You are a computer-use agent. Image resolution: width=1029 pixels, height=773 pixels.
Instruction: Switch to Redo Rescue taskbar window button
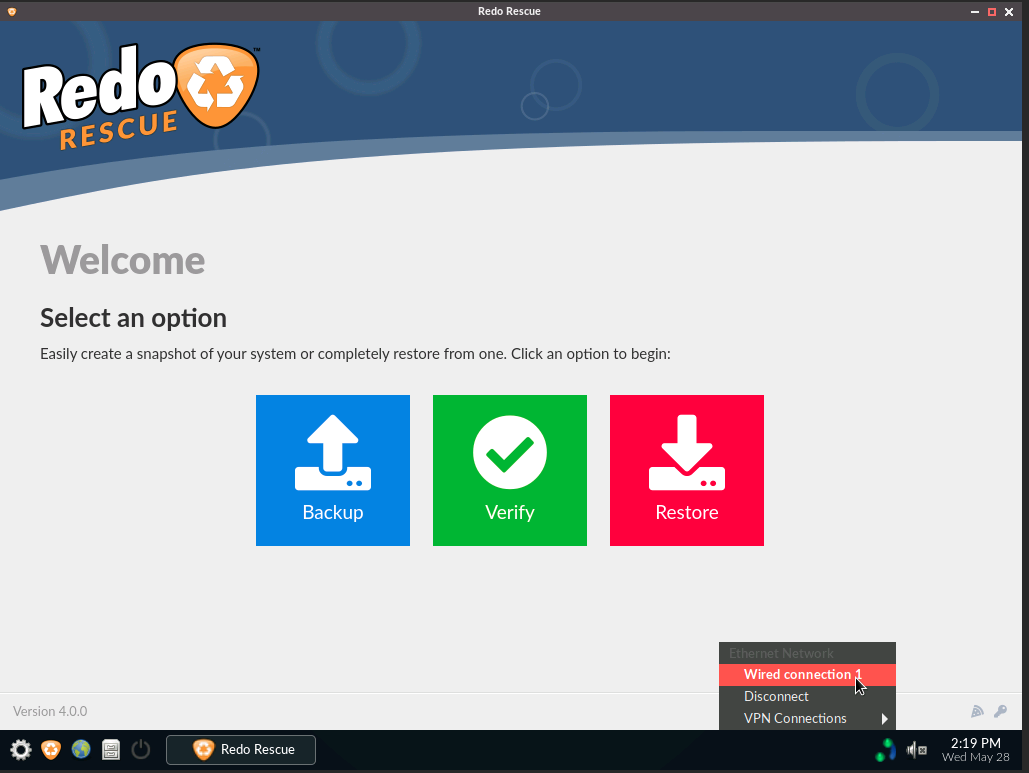tap(241, 749)
